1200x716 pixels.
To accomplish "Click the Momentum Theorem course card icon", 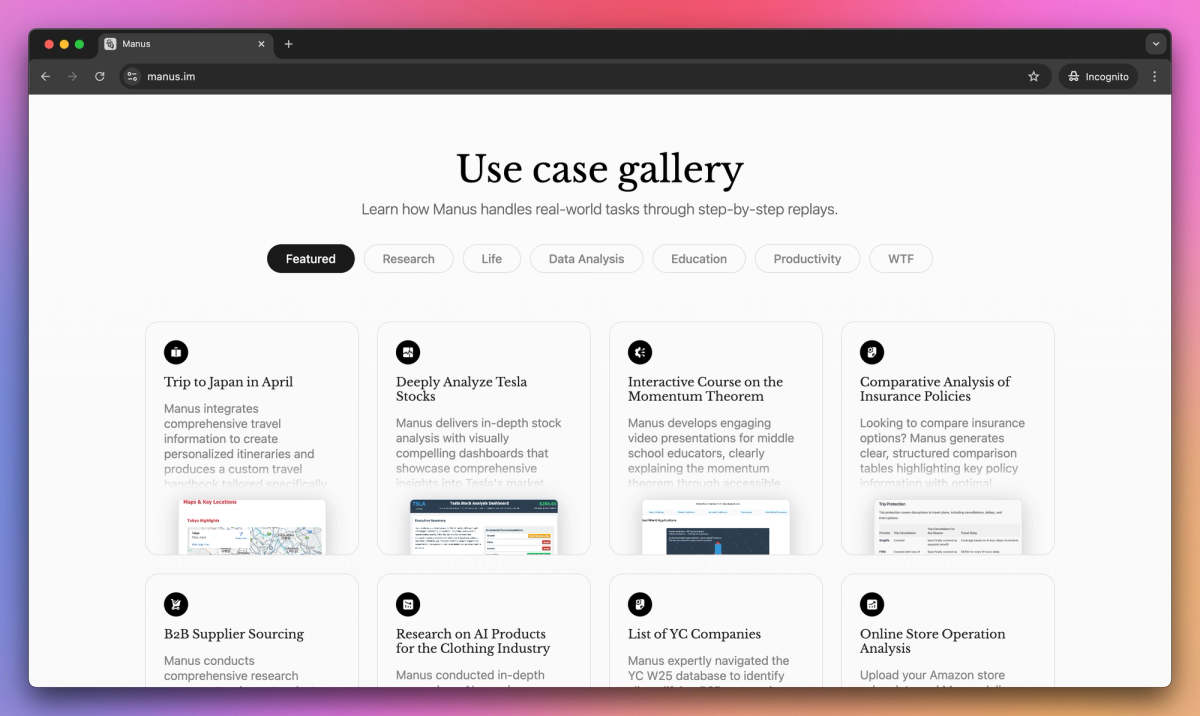I will [x=640, y=352].
